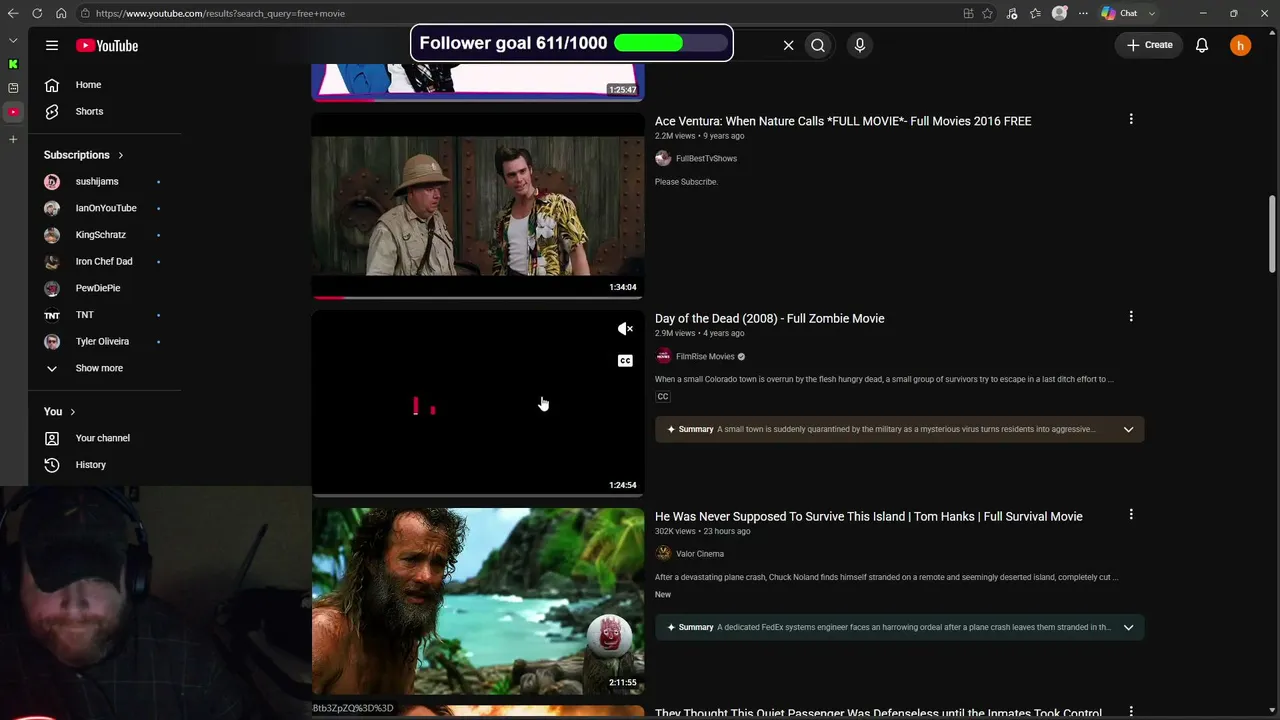Expand the You section
Screen dimensions: 1280x720
click(60, 412)
